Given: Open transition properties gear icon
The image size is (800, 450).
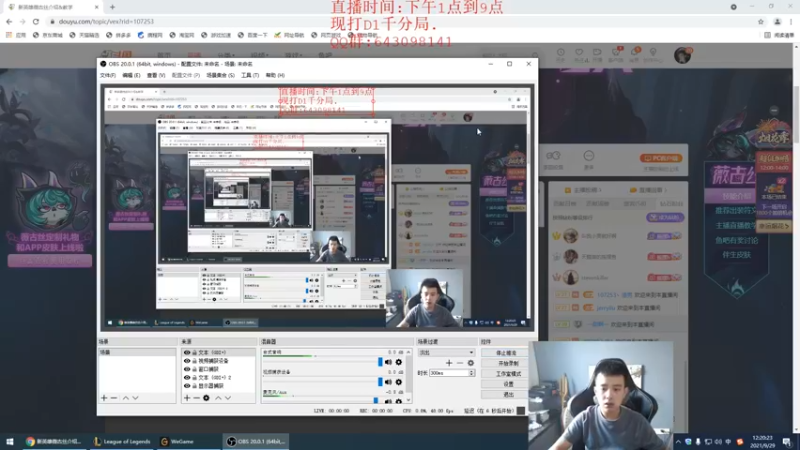Looking at the screenshot, I should tap(470, 363).
